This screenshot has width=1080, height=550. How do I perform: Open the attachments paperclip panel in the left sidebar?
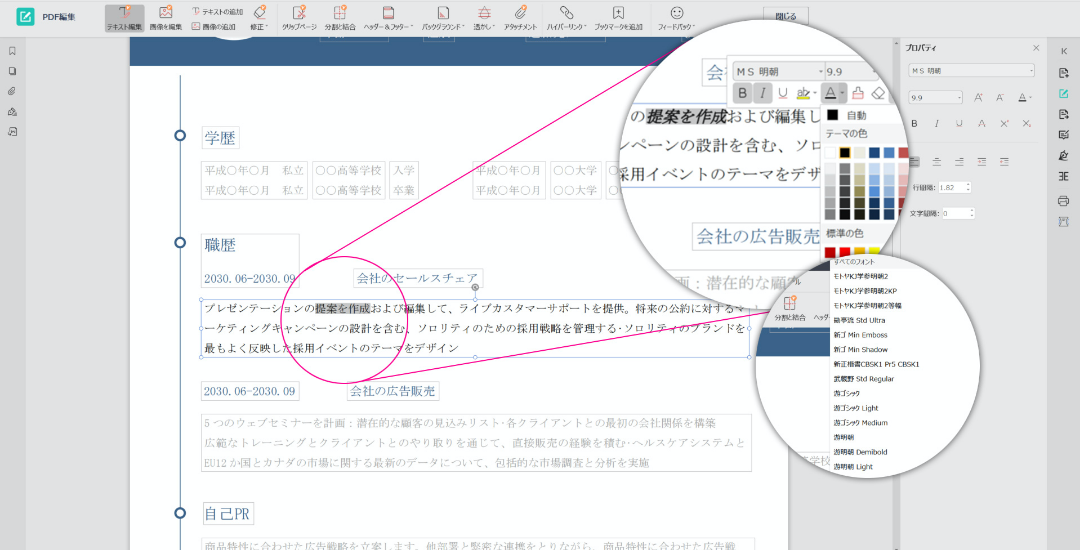tap(12, 91)
